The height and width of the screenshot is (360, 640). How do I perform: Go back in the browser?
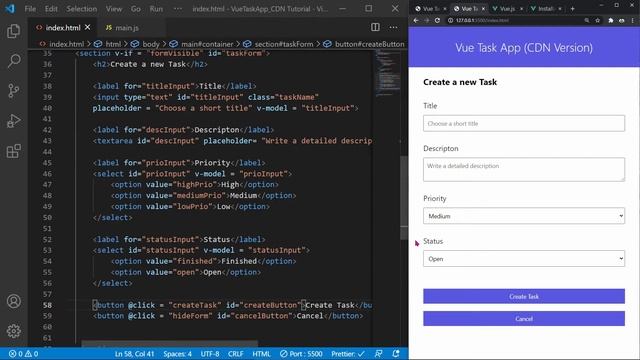(x=416, y=20)
